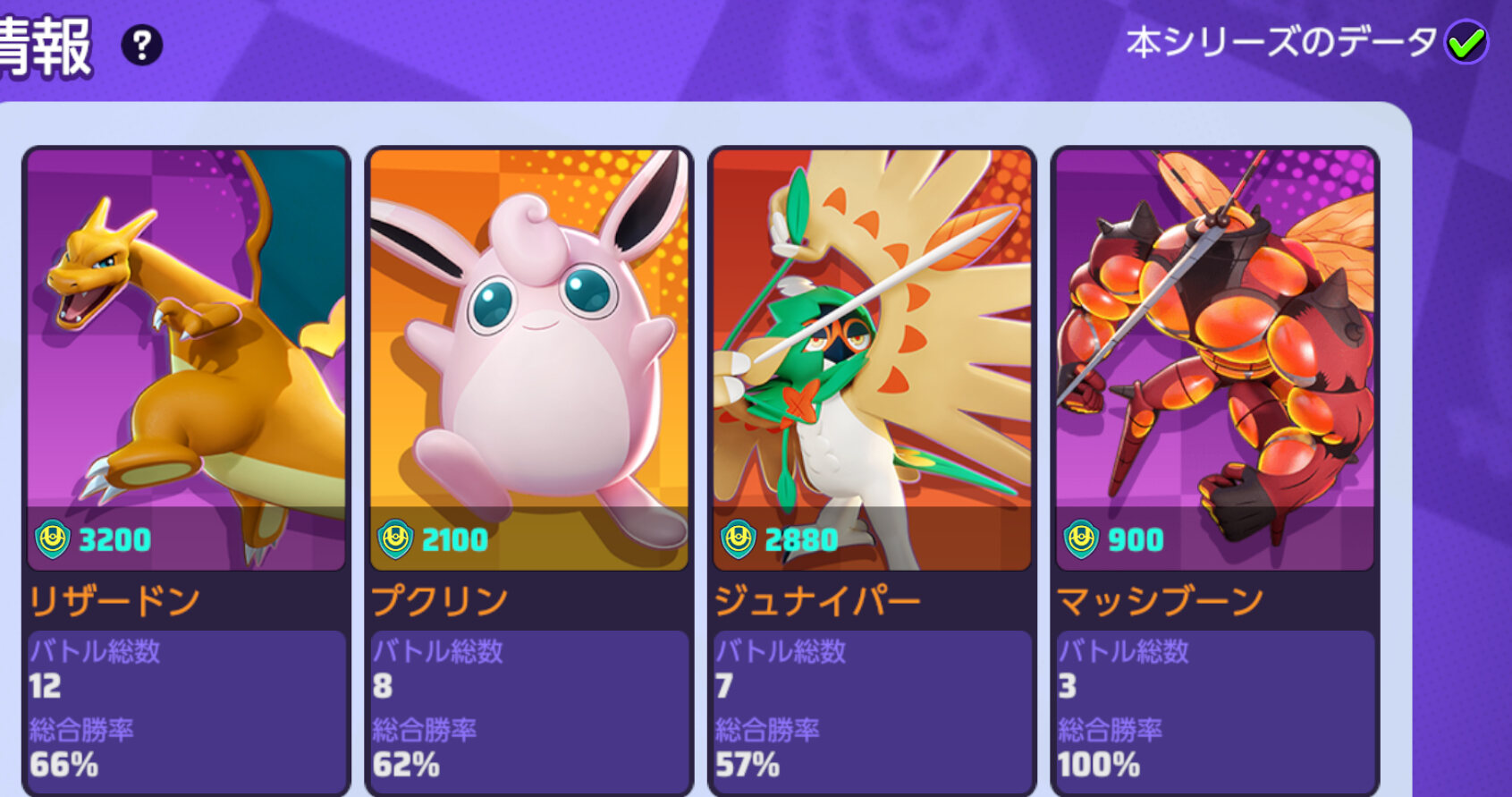
Task: Click Charizard's shield badge icon beside 3200
Action: (x=52, y=539)
